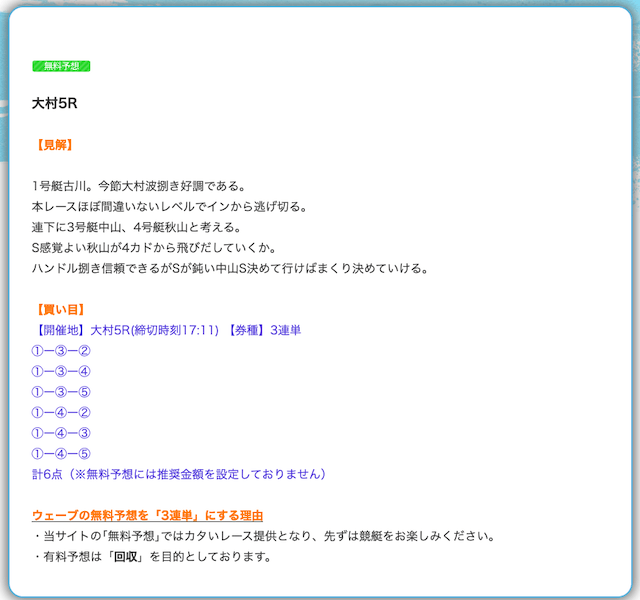This screenshot has width=640, height=600.
Task: Click the green 無料予想 badge
Action: click(61, 66)
